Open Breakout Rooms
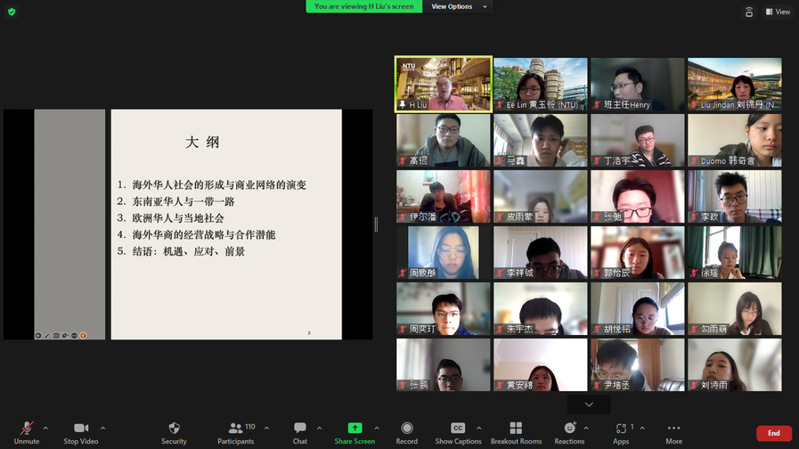 (516, 432)
